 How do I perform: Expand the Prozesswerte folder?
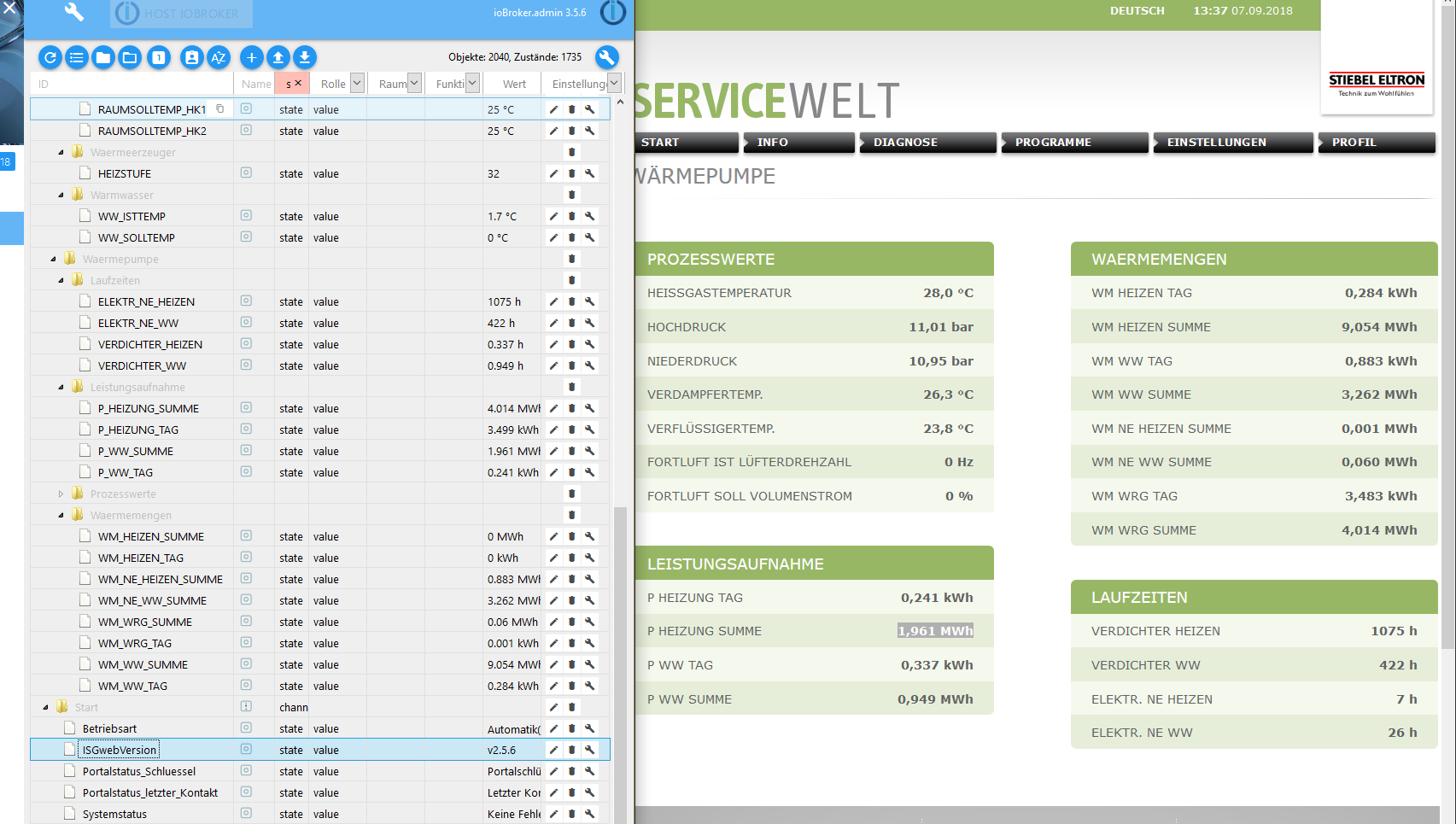(61, 494)
